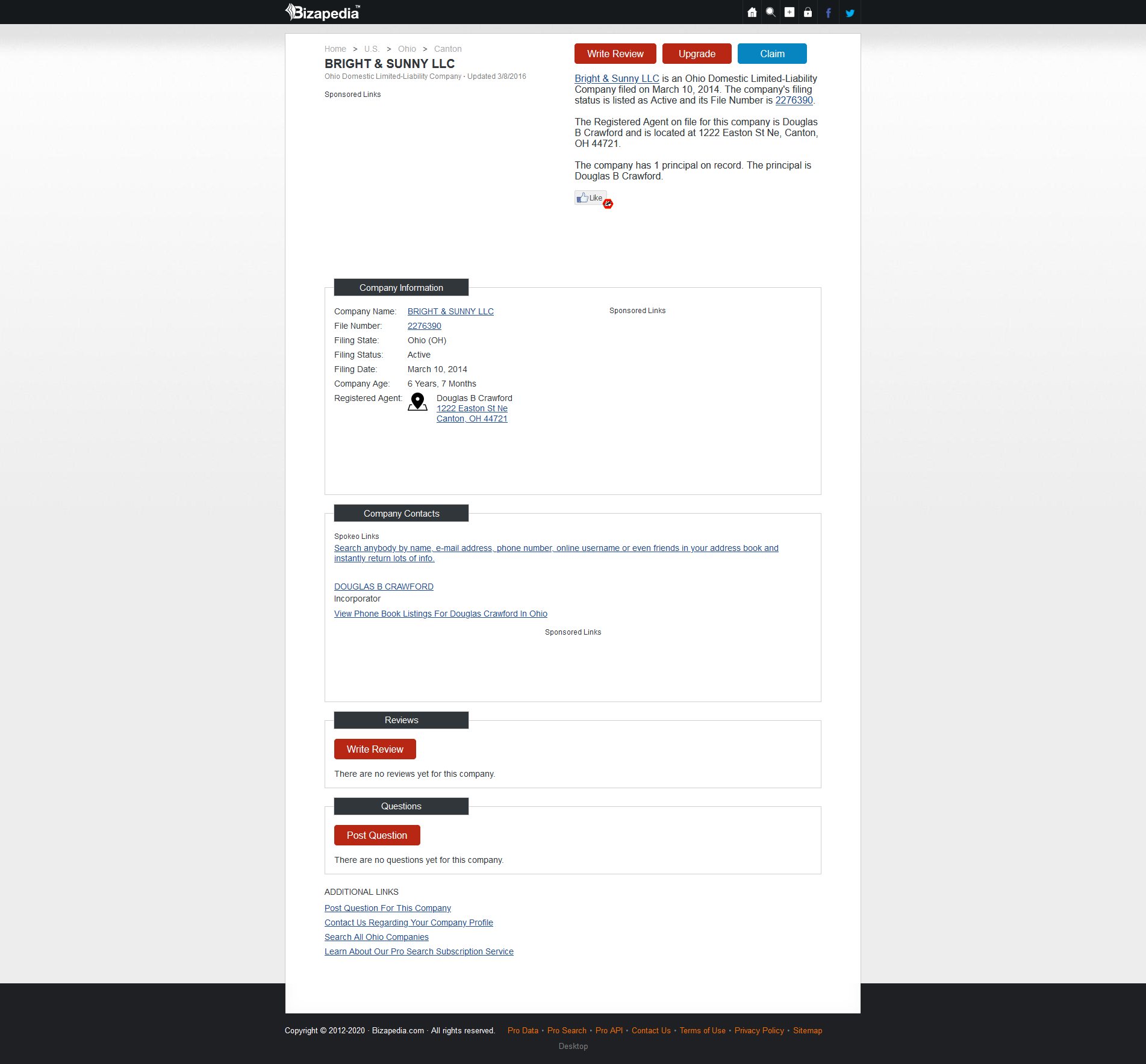Open the Twitter bird icon in header
The width and height of the screenshot is (1146, 1064).
pos(850,13)
